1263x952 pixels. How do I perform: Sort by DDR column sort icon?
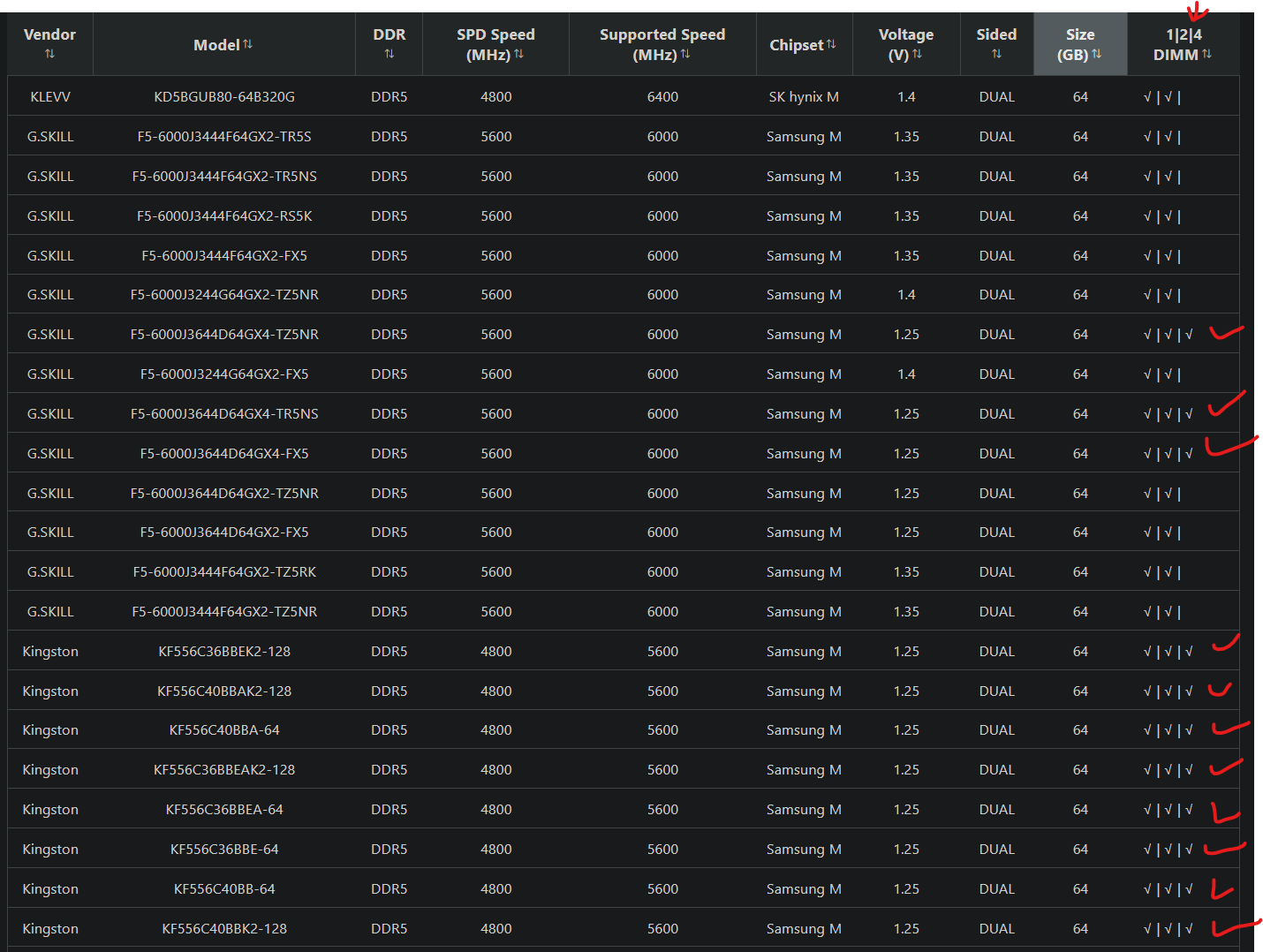click(389, 55)
